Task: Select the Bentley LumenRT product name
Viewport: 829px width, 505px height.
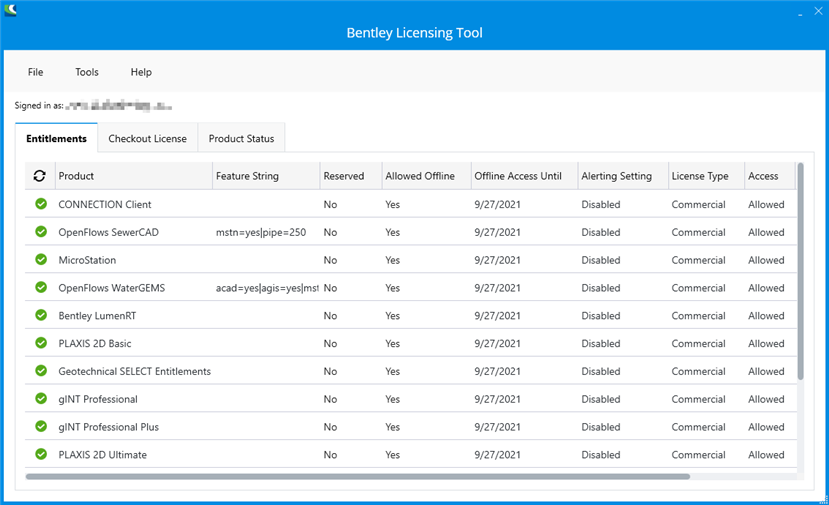Action: [97, 316]
